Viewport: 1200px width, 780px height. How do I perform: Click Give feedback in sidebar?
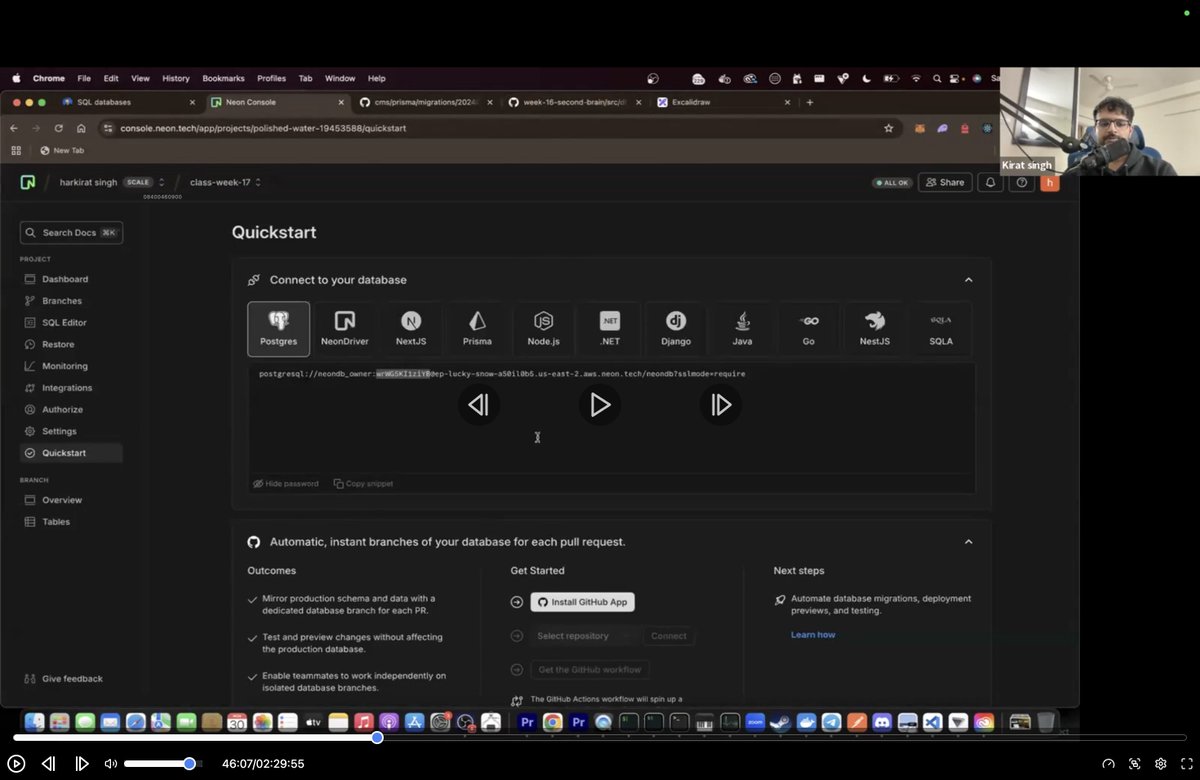coord(64,679)
